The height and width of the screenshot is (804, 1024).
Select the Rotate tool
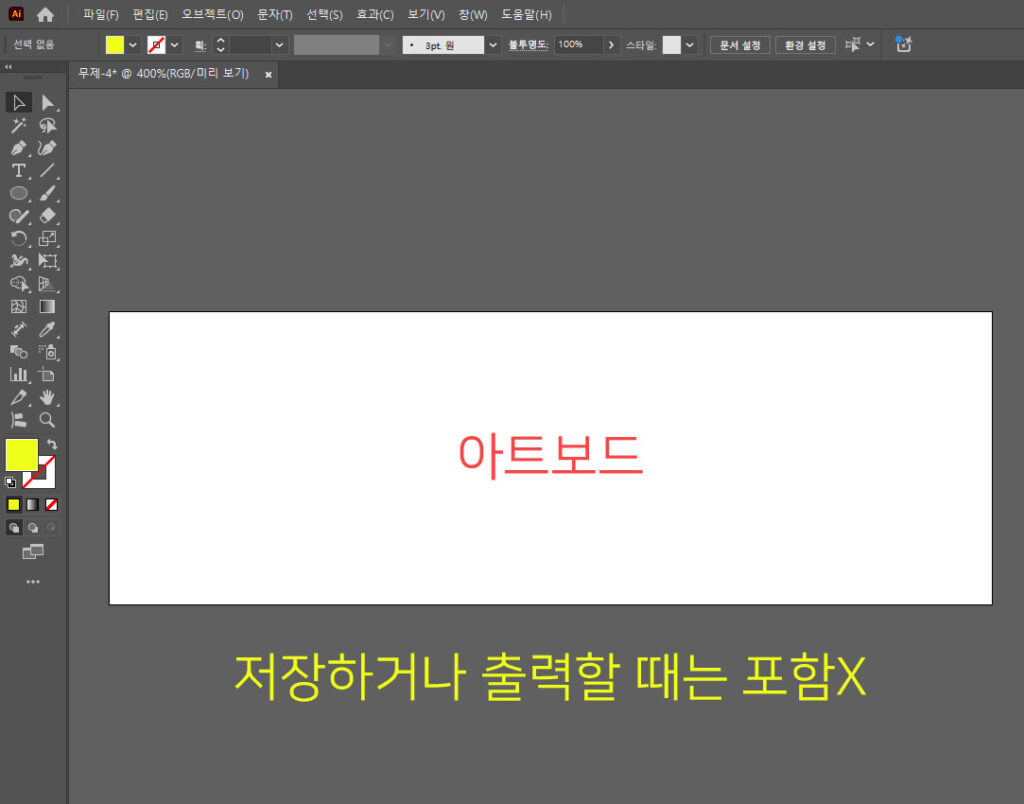[x=18, y=238]
